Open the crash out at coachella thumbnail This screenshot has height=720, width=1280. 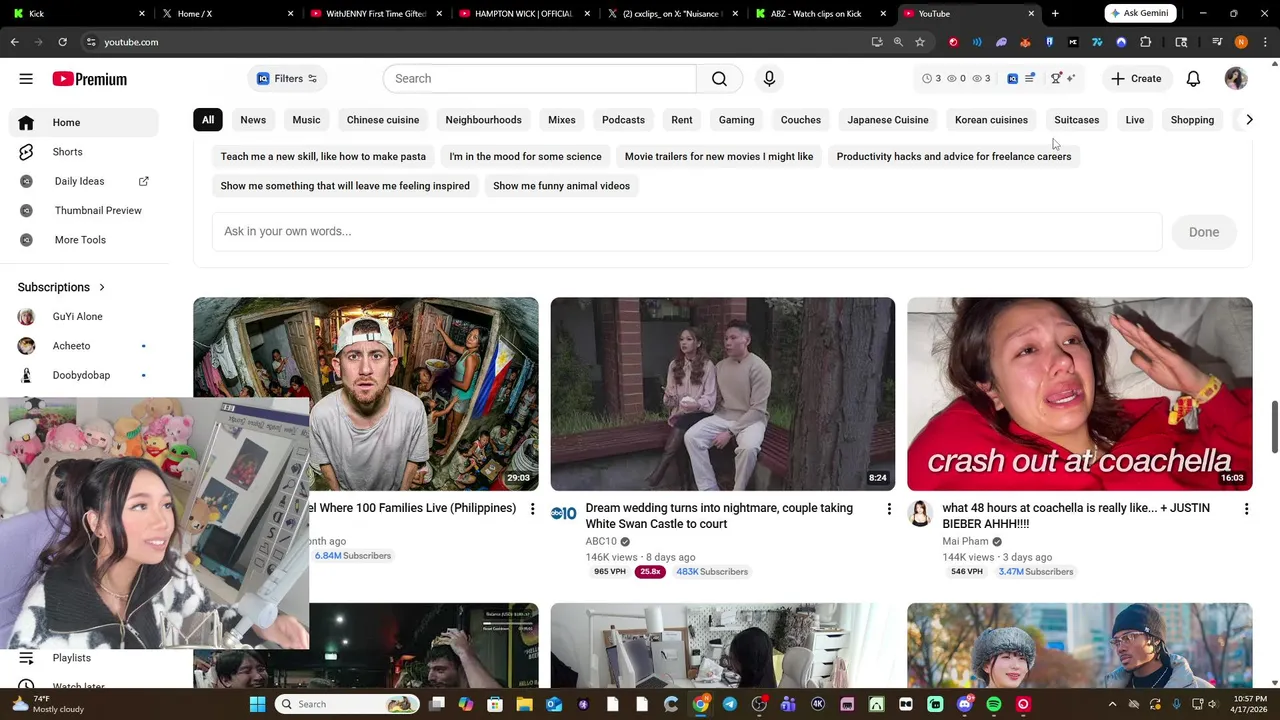point(1079,394)
